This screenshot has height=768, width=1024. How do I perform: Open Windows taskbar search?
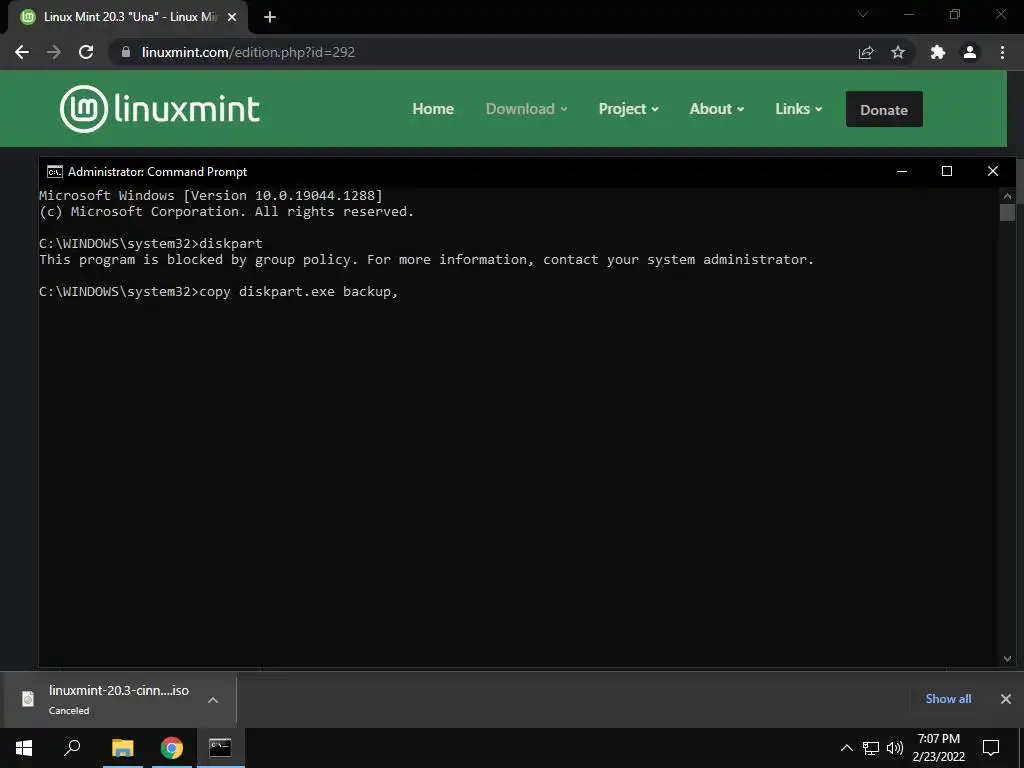72,748
